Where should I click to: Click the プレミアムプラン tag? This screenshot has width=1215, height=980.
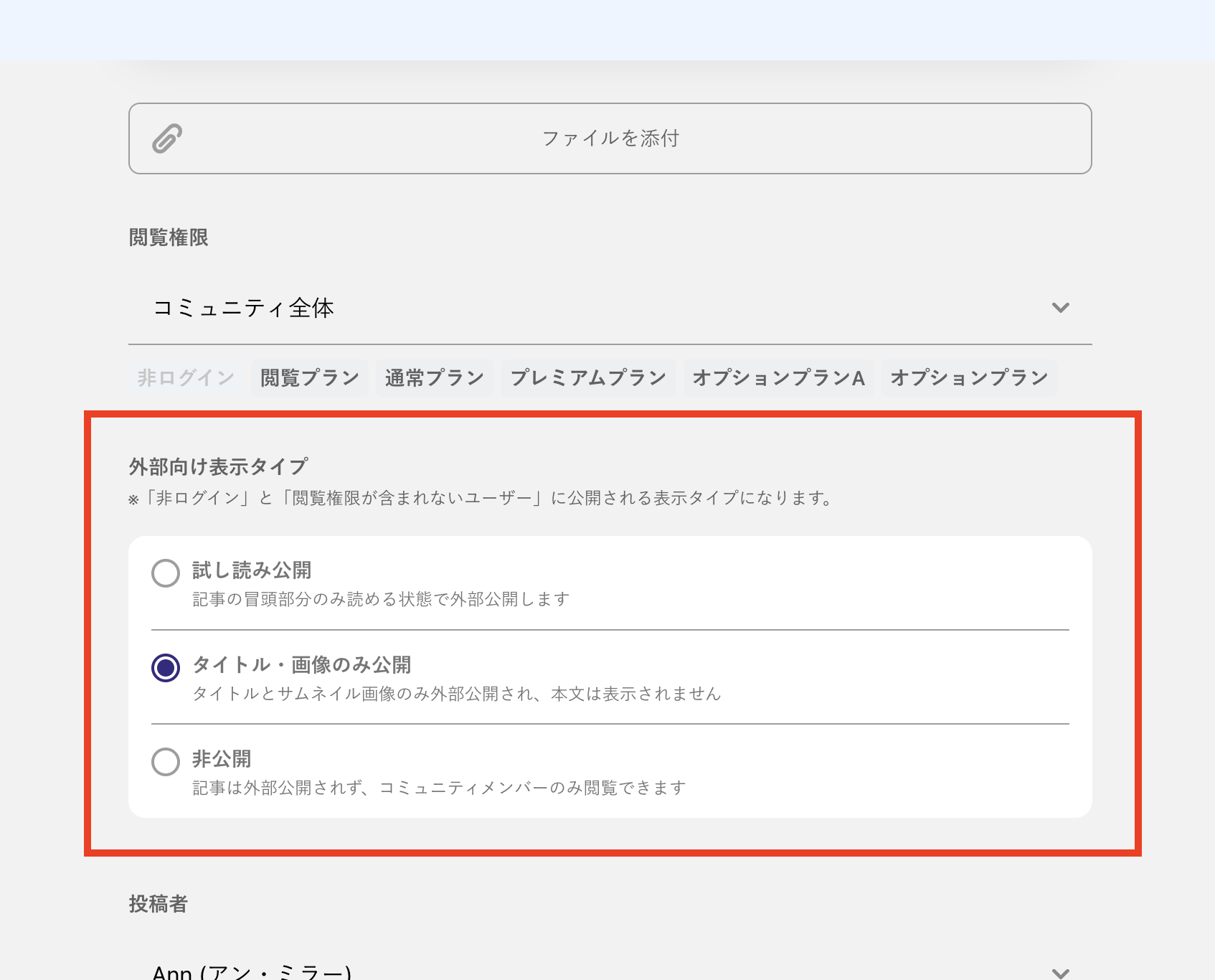click(588, 378)
